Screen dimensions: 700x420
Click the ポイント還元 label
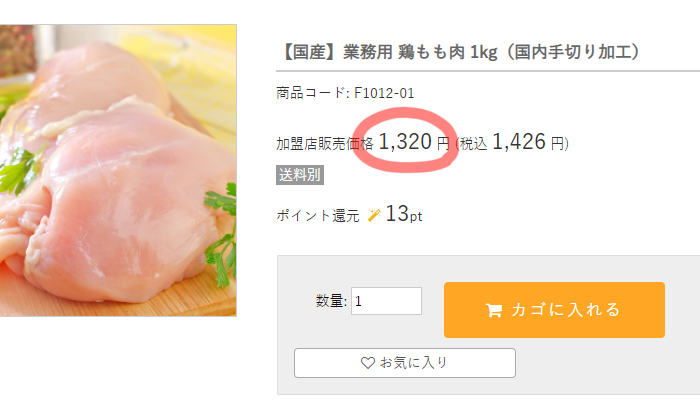point(318,216)
